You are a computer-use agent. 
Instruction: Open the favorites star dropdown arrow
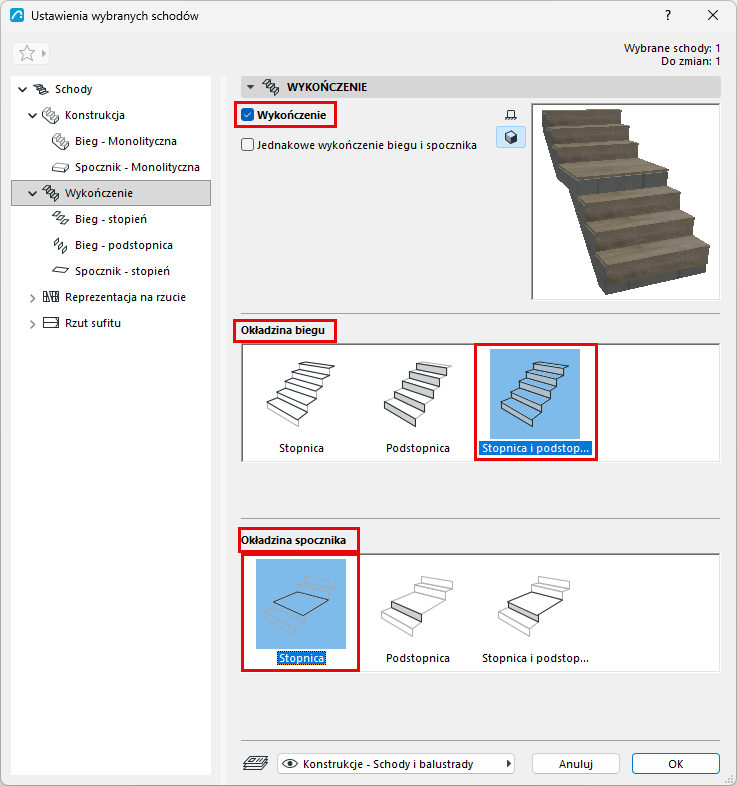coord(44,53)
